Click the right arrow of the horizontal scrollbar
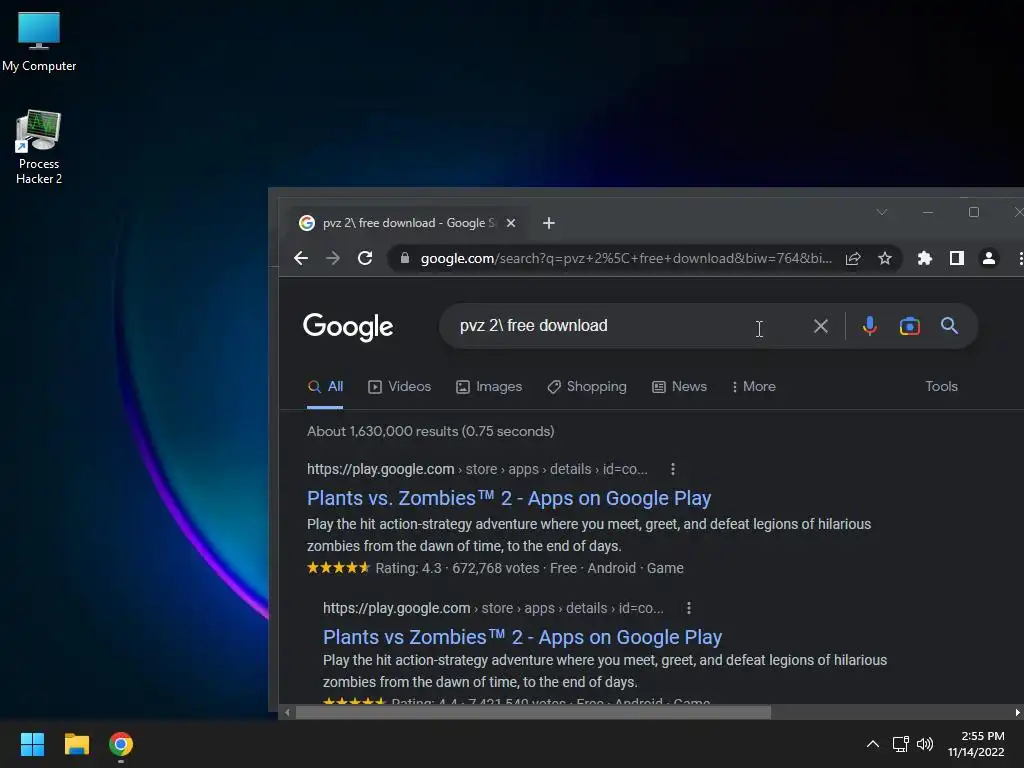 1017,712
